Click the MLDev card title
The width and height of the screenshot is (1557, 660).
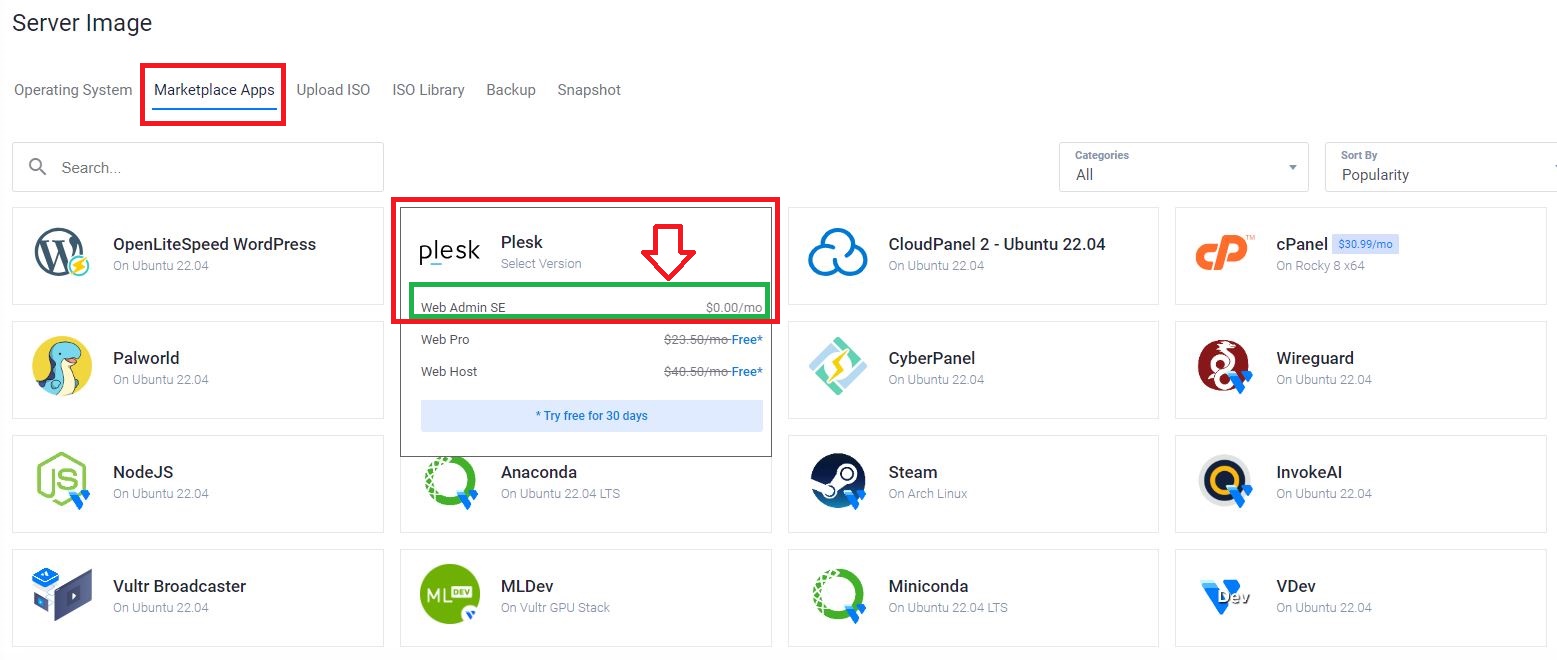pos(527,586)
